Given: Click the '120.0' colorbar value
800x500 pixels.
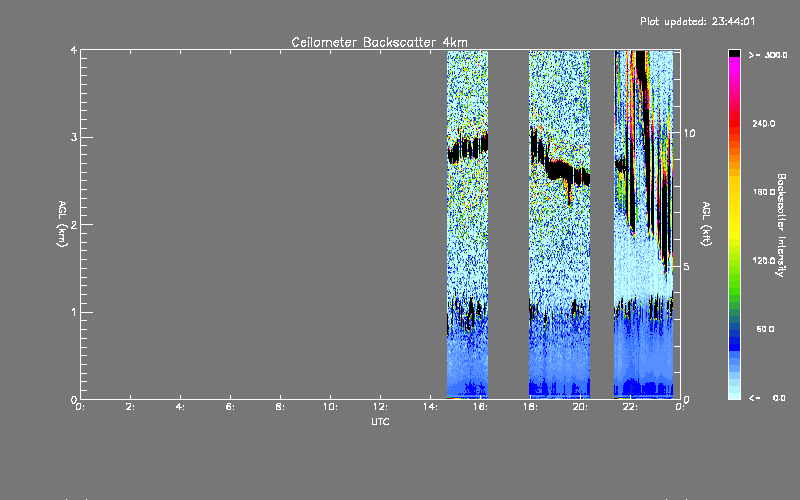Looking at the screenshot, I should coord(764,261).
